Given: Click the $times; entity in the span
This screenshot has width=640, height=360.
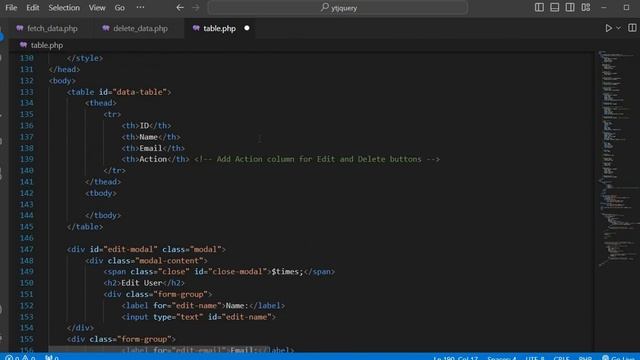Looking at the screenshot, I should 287,271.
